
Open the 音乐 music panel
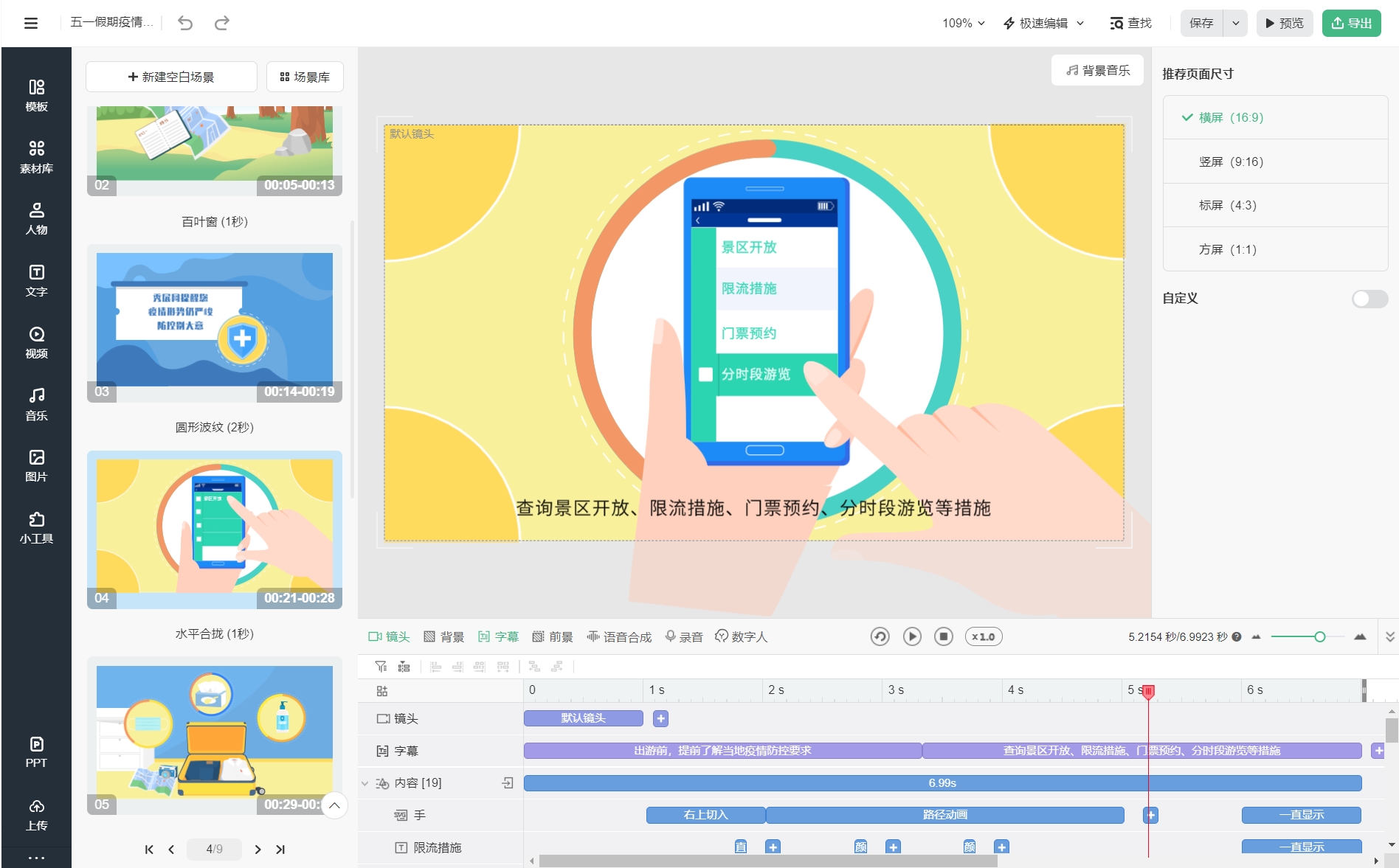point(36,405)
